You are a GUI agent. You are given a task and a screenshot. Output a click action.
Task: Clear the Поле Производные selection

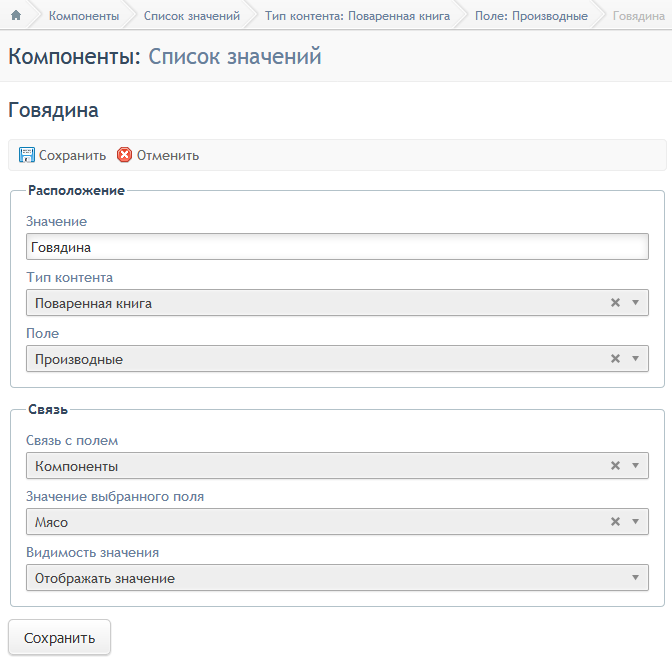point(615,358)
